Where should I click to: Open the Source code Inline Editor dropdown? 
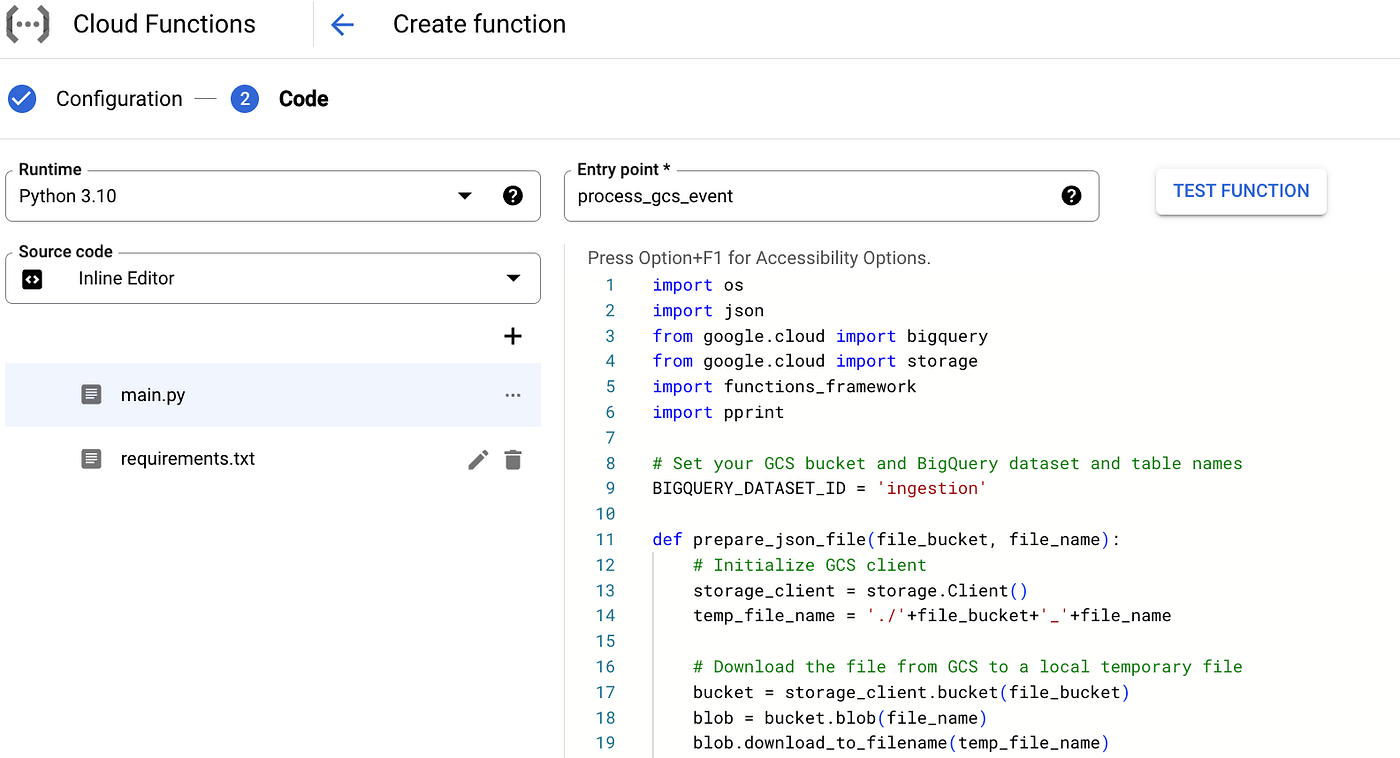513,279
